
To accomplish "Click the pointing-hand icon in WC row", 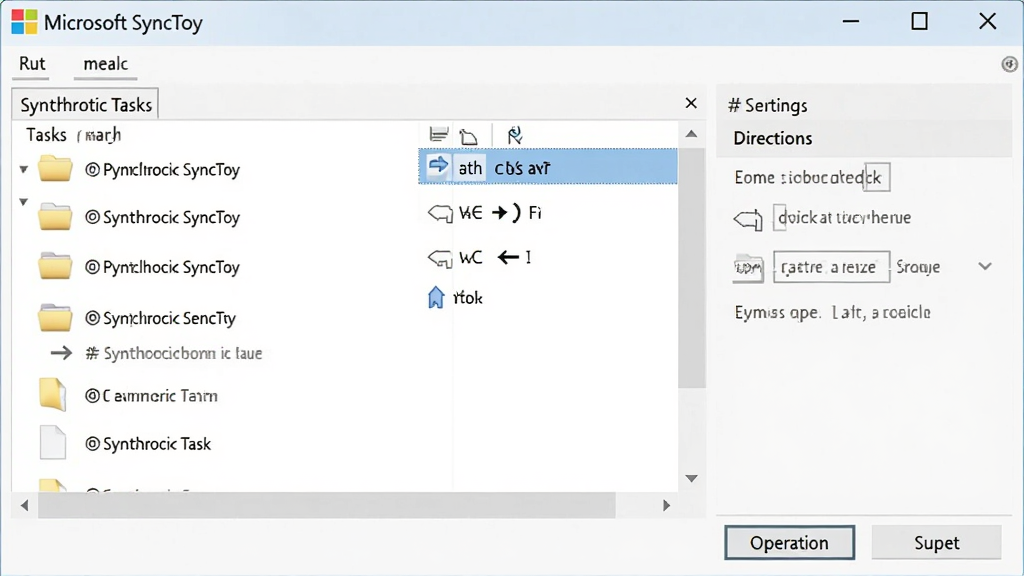I will click(x=440, y=258).
